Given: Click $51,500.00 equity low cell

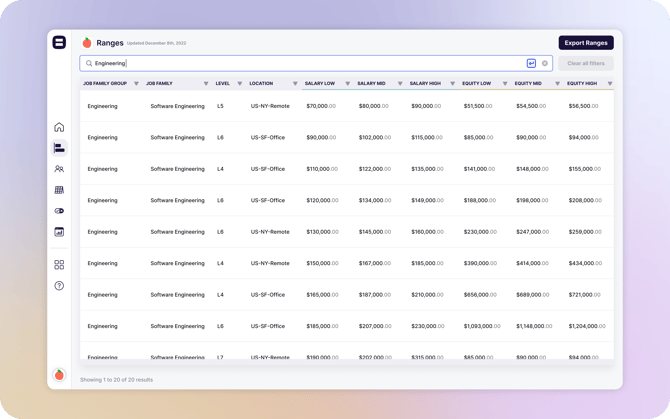Looking at the screenshot, I should pos(478,106).
